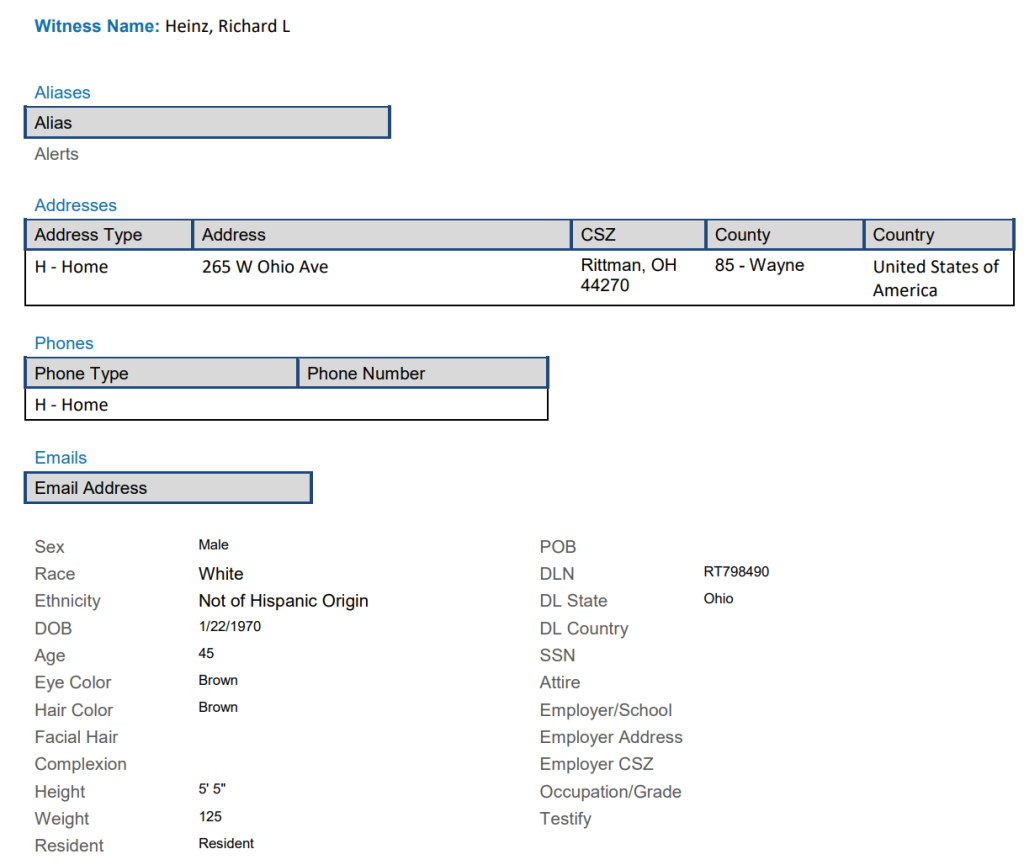Image resolution: width=1024 pixels, height=865 pixels.
Task: Click the Alias column header
Action: (206, 122)
